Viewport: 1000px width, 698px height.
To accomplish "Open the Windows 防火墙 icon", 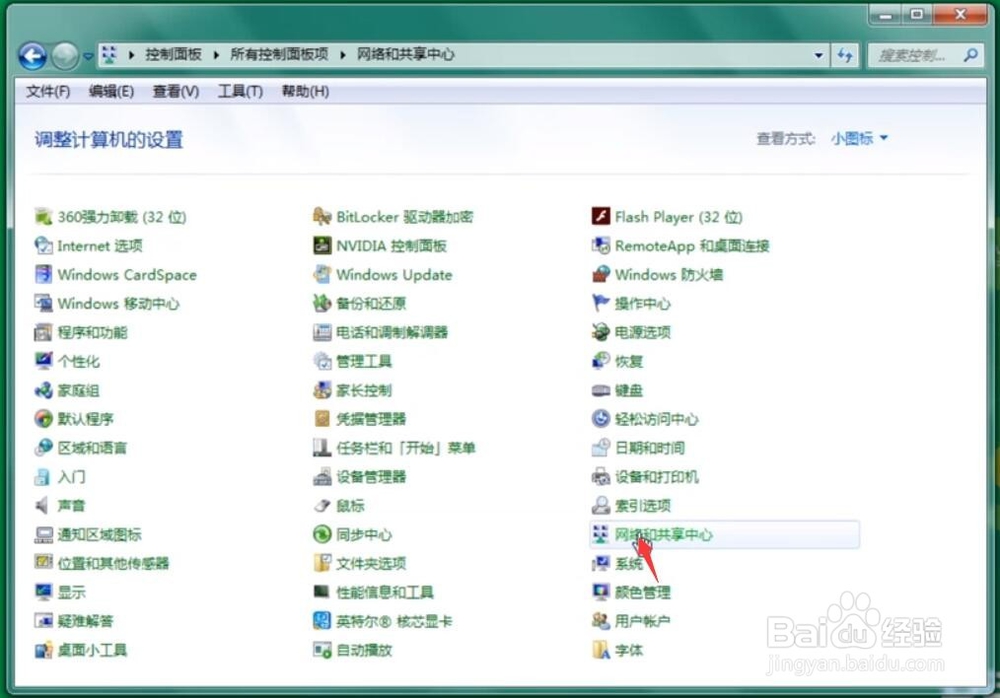I will click(x=601, y=274).
